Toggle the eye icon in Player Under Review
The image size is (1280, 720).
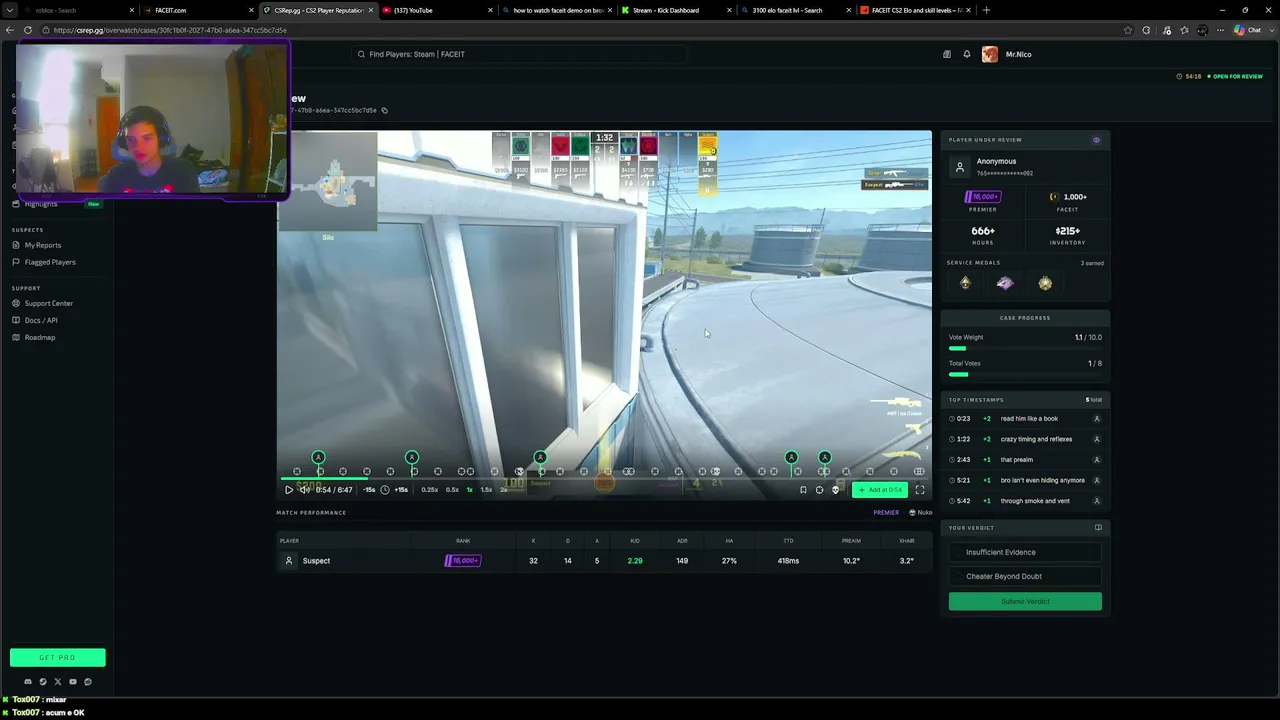[x=1096, y=140]
